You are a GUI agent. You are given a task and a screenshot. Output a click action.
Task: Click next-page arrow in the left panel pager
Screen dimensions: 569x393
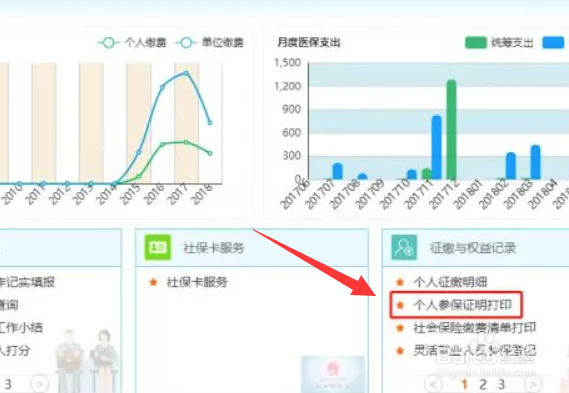point(39,384)
